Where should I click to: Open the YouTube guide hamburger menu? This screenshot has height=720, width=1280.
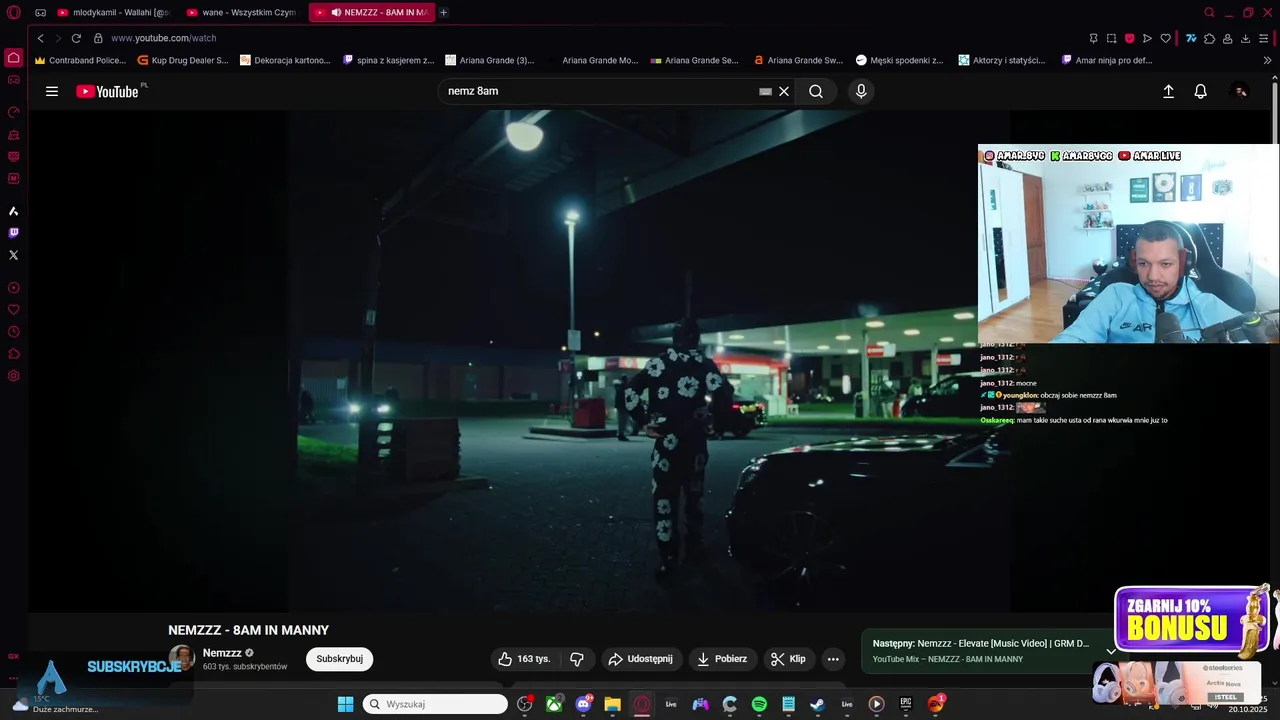click(x=52, y=91)
